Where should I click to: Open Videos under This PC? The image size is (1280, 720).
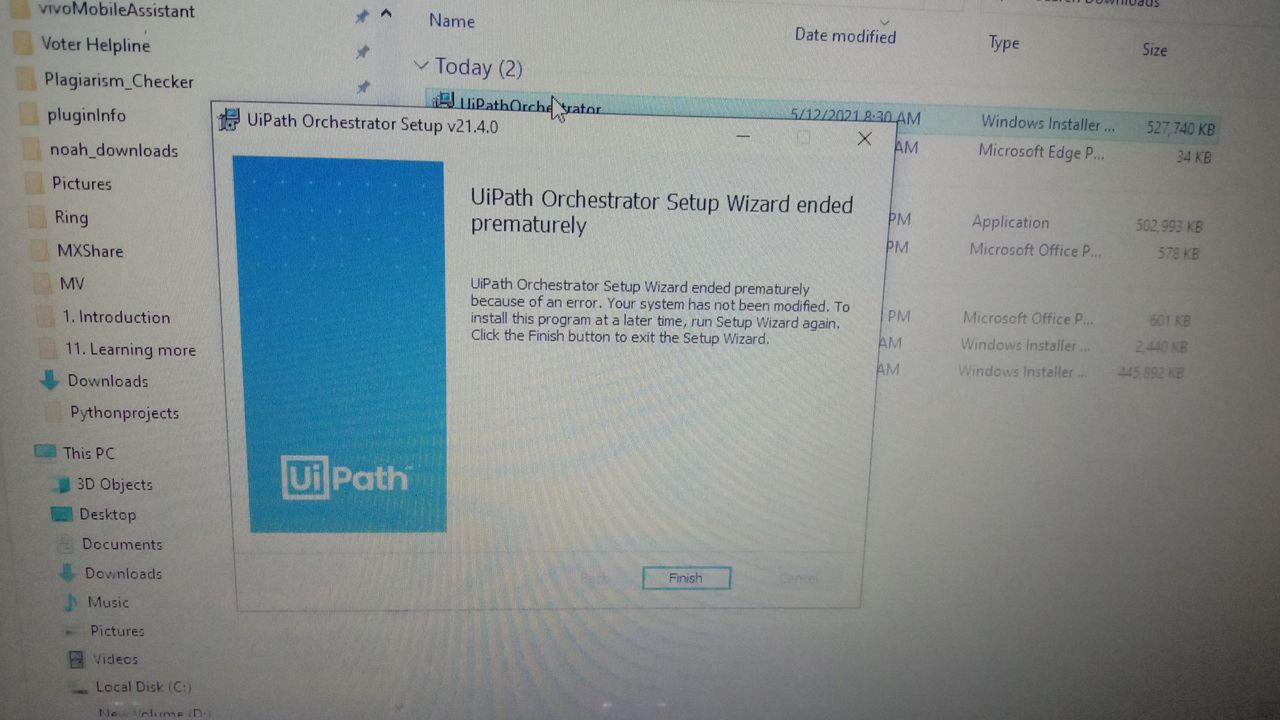[115, 659]
